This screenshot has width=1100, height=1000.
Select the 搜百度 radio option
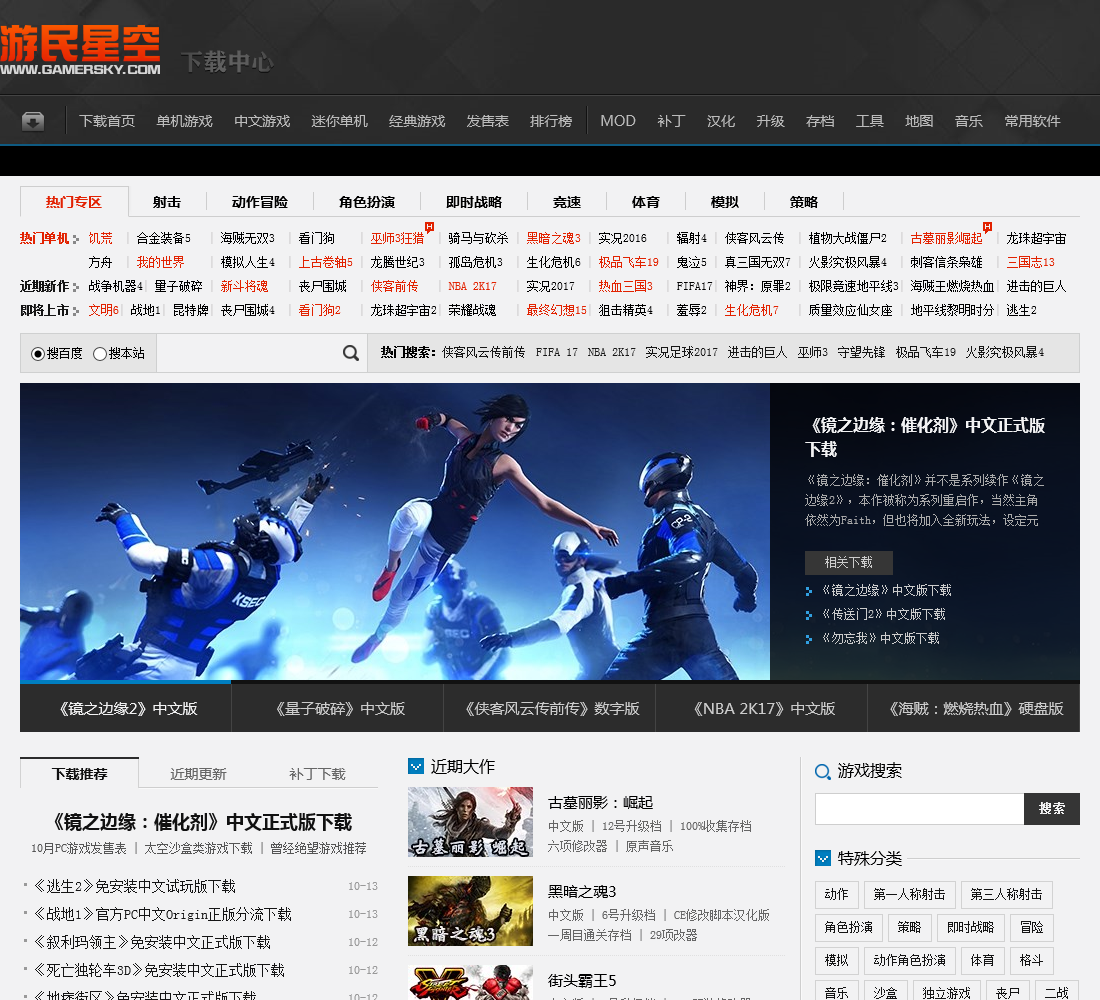point(38,354)
